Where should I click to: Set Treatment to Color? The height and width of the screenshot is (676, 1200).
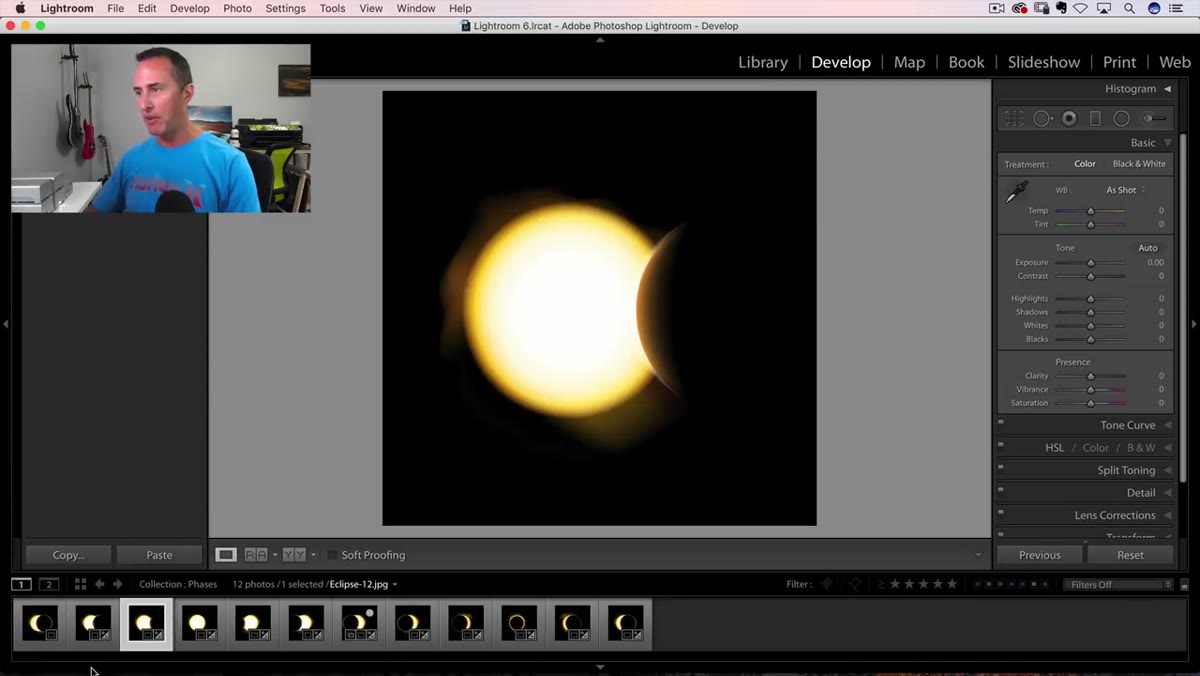pos(1085,164)
